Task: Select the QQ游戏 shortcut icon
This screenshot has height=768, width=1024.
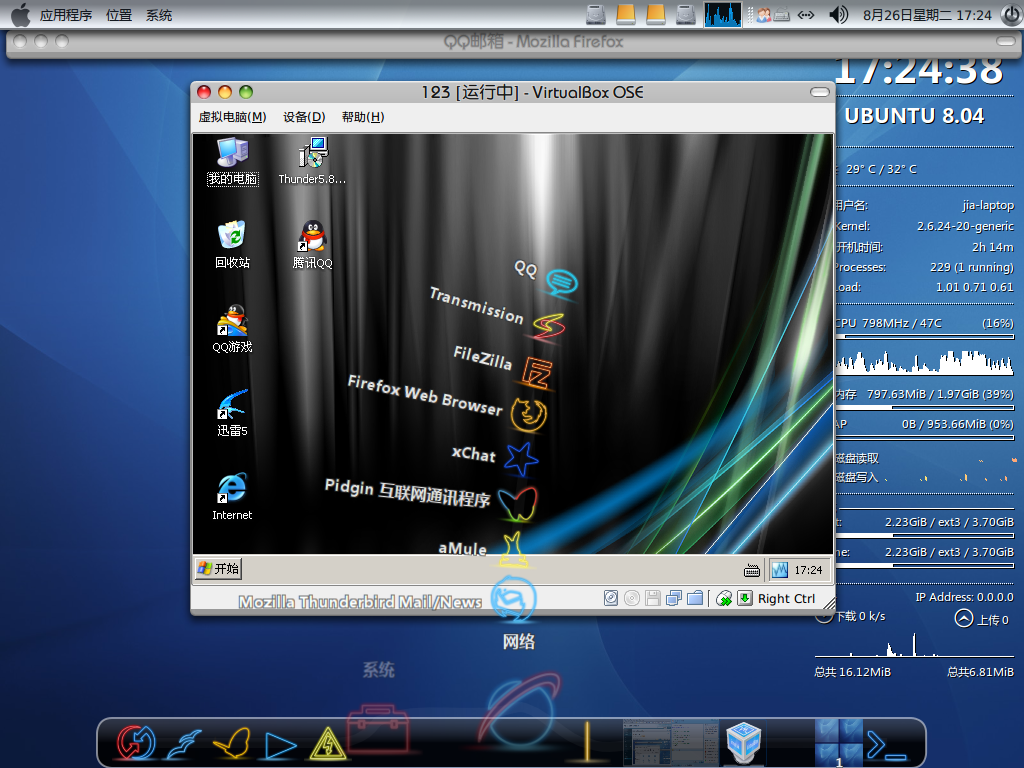Action: pos(232,329)
